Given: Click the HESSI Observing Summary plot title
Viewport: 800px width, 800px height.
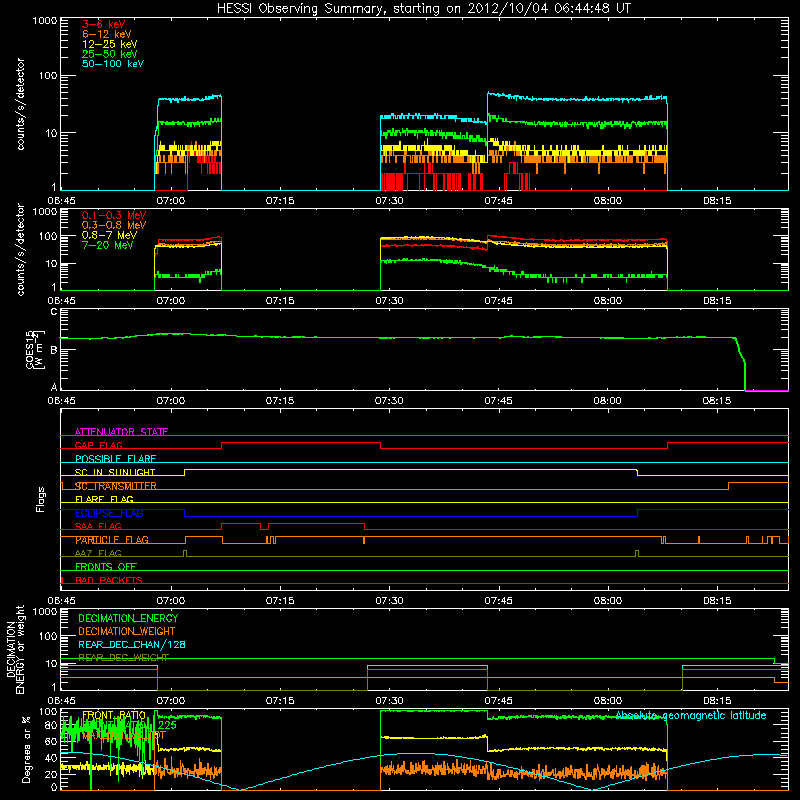Looking at the screenshot, I should (423, 9).
